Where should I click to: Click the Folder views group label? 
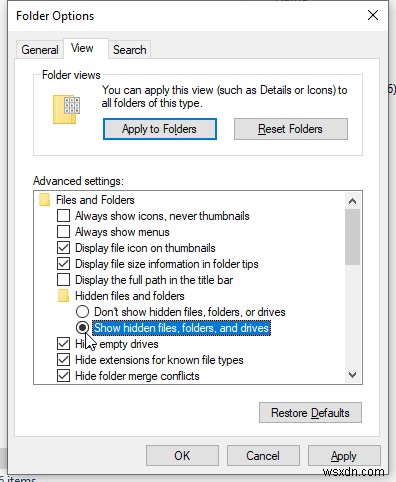tap(71, 75)
